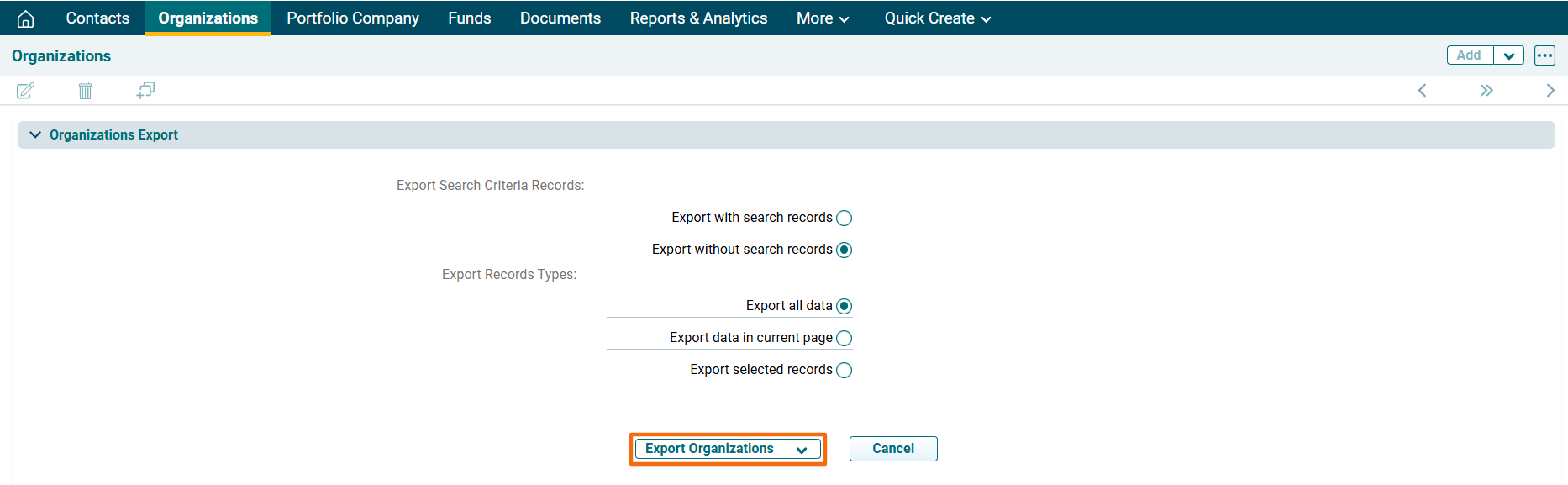This screenshot has height=485, width=1568.
Task: Switch to the Contacts tab
Action: coord(97,18)
